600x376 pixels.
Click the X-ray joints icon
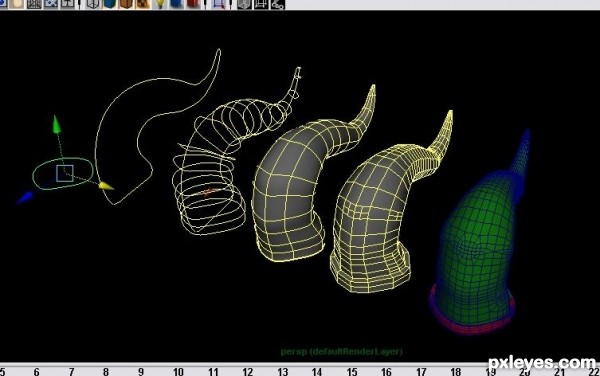pos(278,4)
